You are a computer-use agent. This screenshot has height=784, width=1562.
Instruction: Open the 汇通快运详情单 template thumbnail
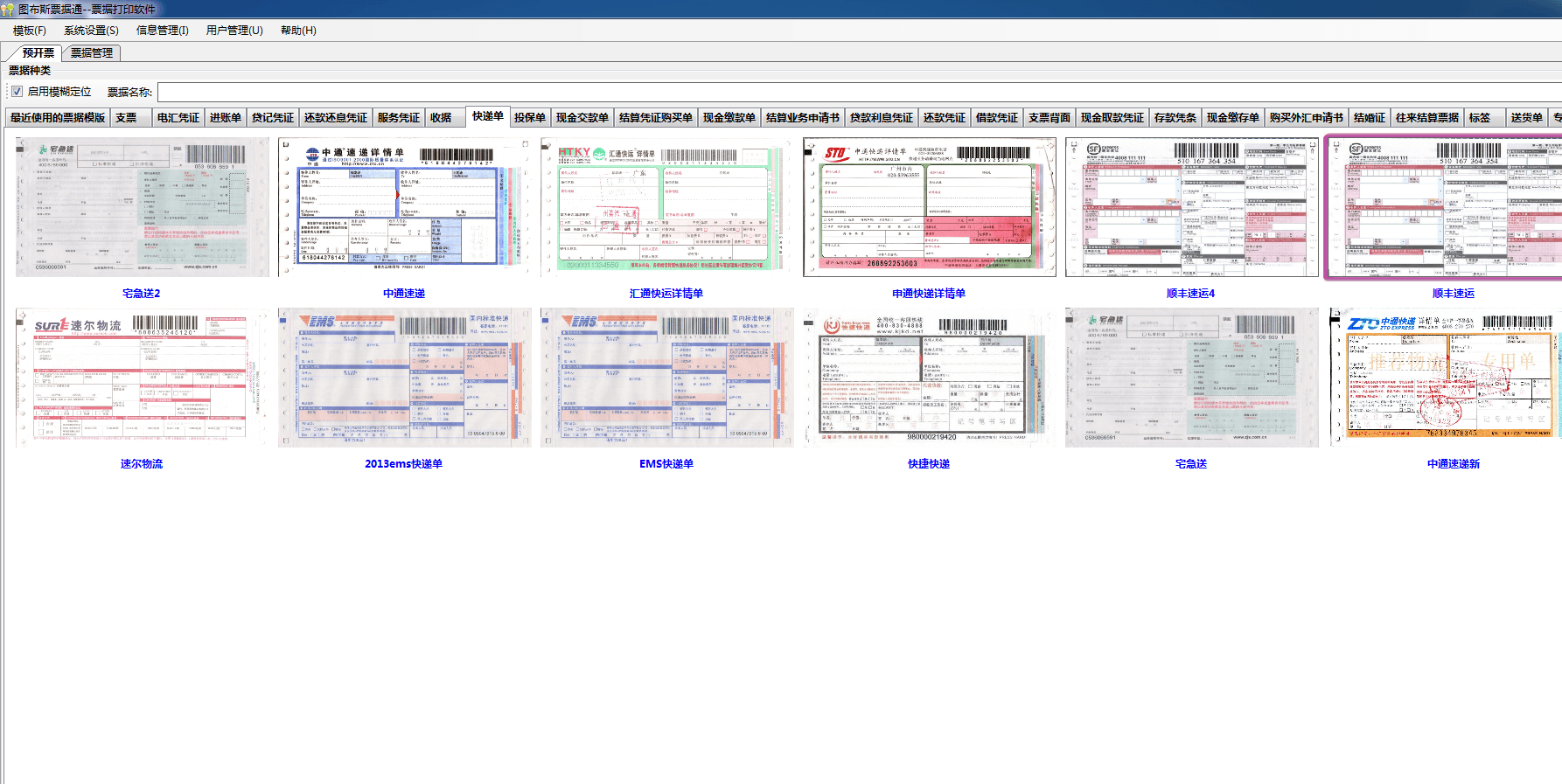tap(666, 207)
